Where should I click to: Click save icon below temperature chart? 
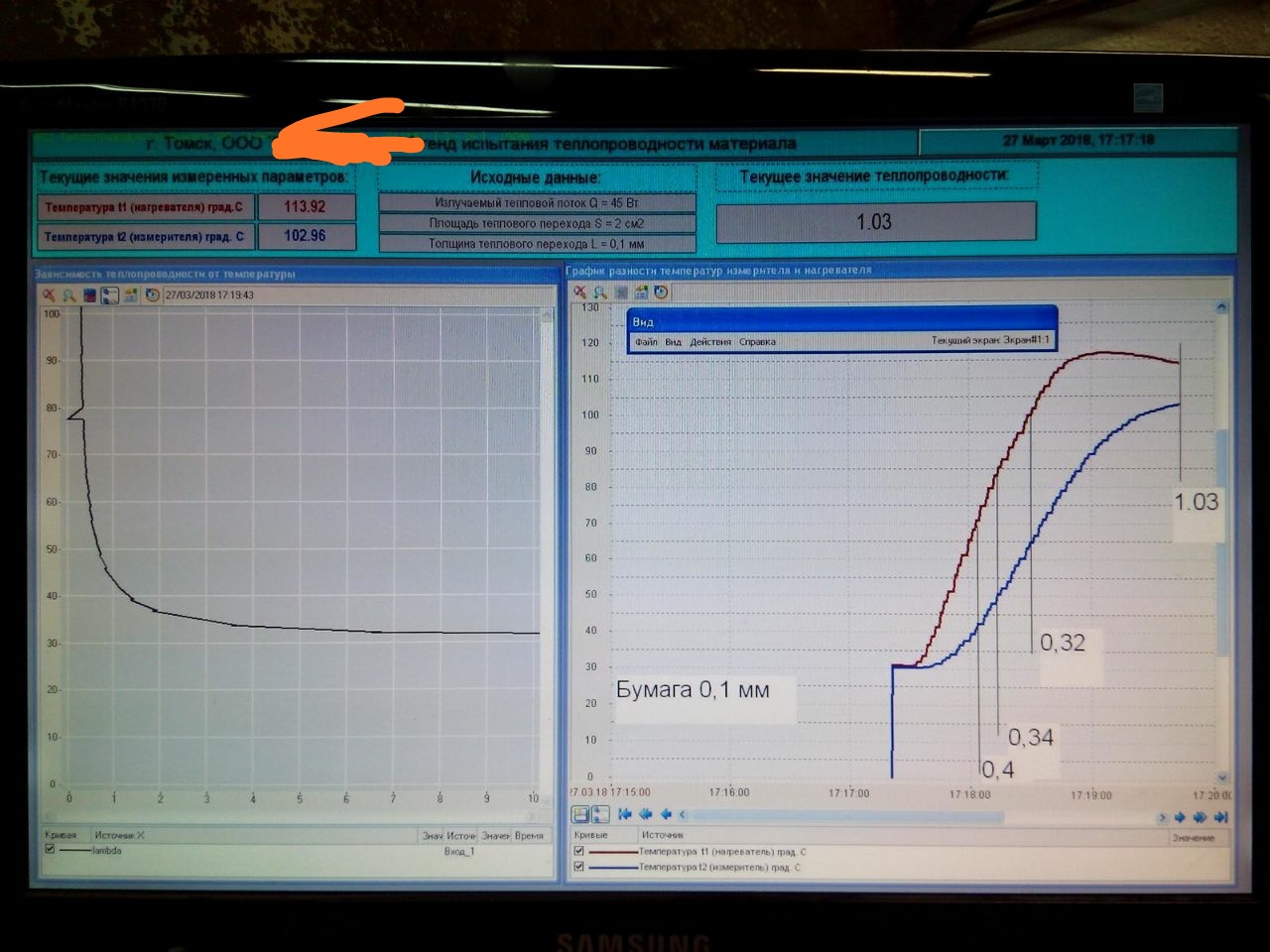580,815
